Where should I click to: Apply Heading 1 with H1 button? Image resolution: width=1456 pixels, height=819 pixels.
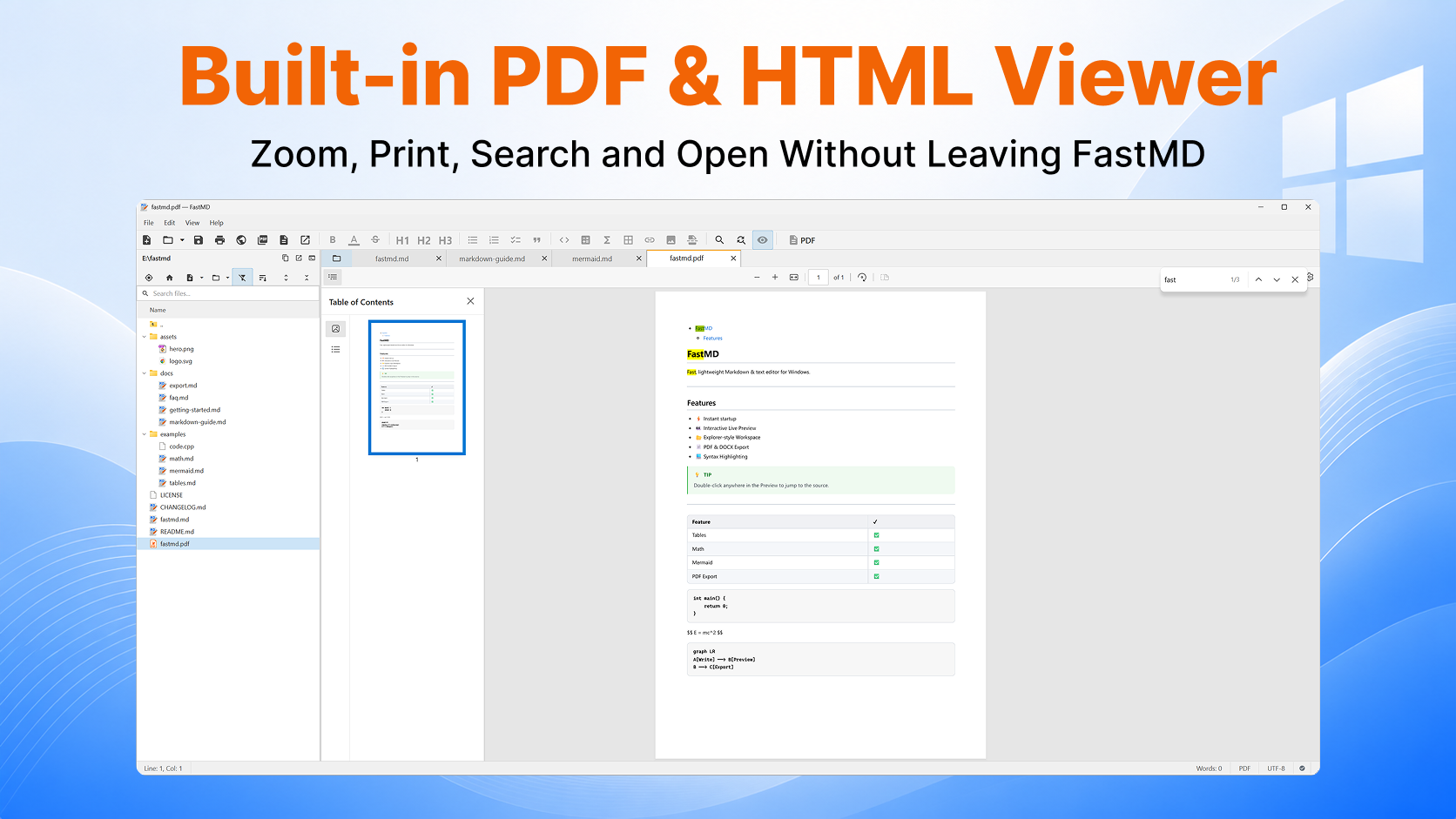pos(402,240)
